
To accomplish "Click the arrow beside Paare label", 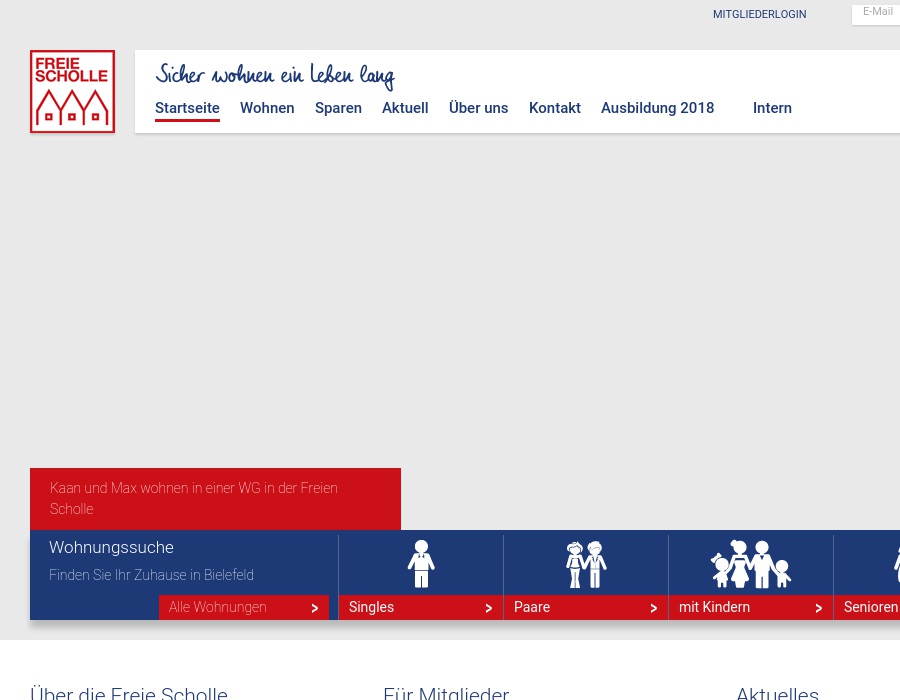I will click(x=653, y=608).
